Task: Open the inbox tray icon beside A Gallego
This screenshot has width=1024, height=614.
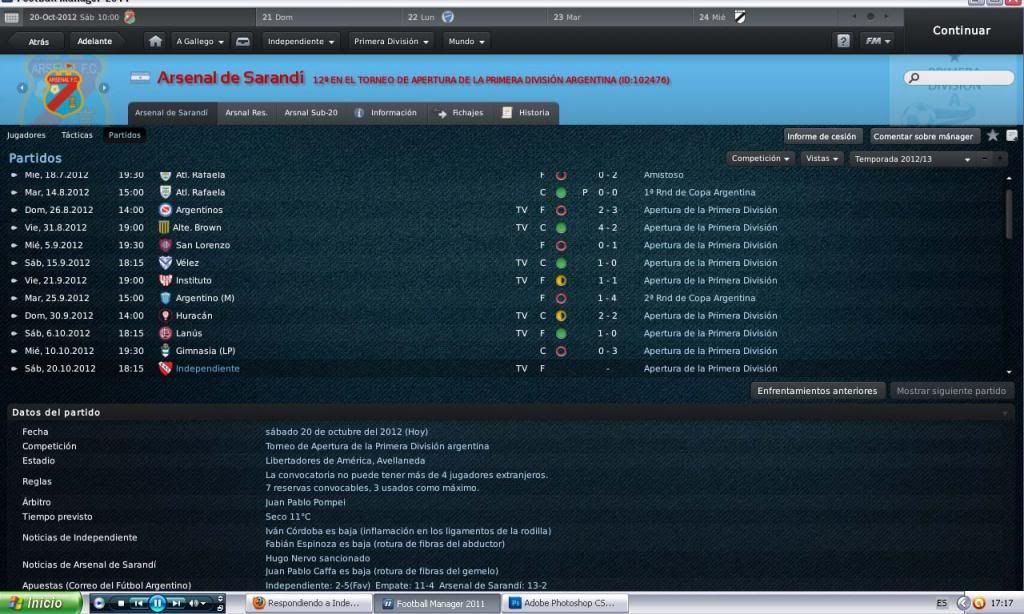Action: coord(242,42)
